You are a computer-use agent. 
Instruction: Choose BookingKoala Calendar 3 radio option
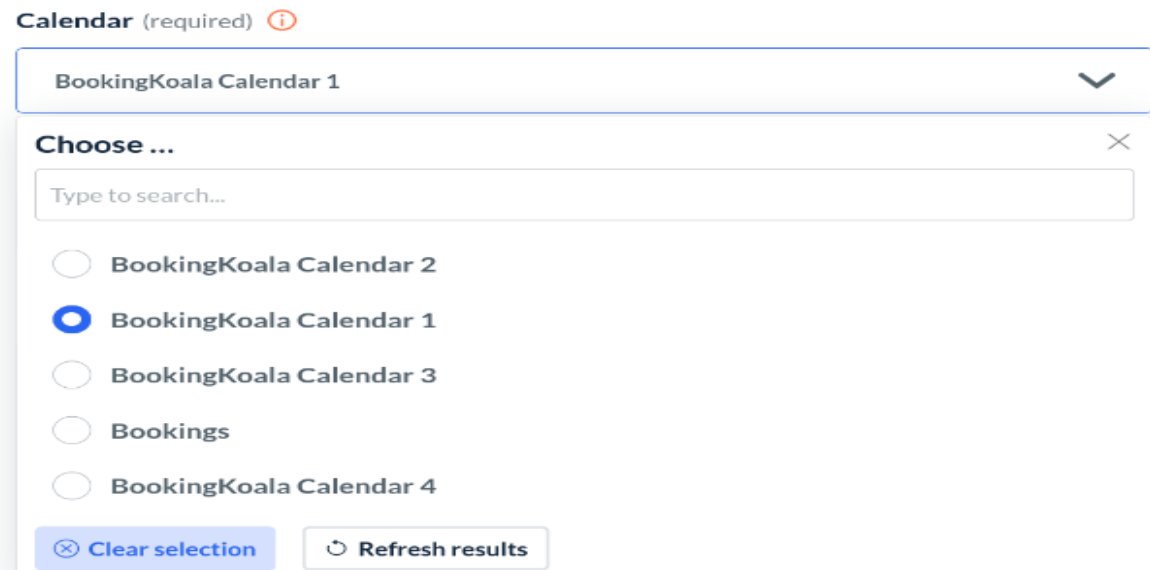(71, 376)
